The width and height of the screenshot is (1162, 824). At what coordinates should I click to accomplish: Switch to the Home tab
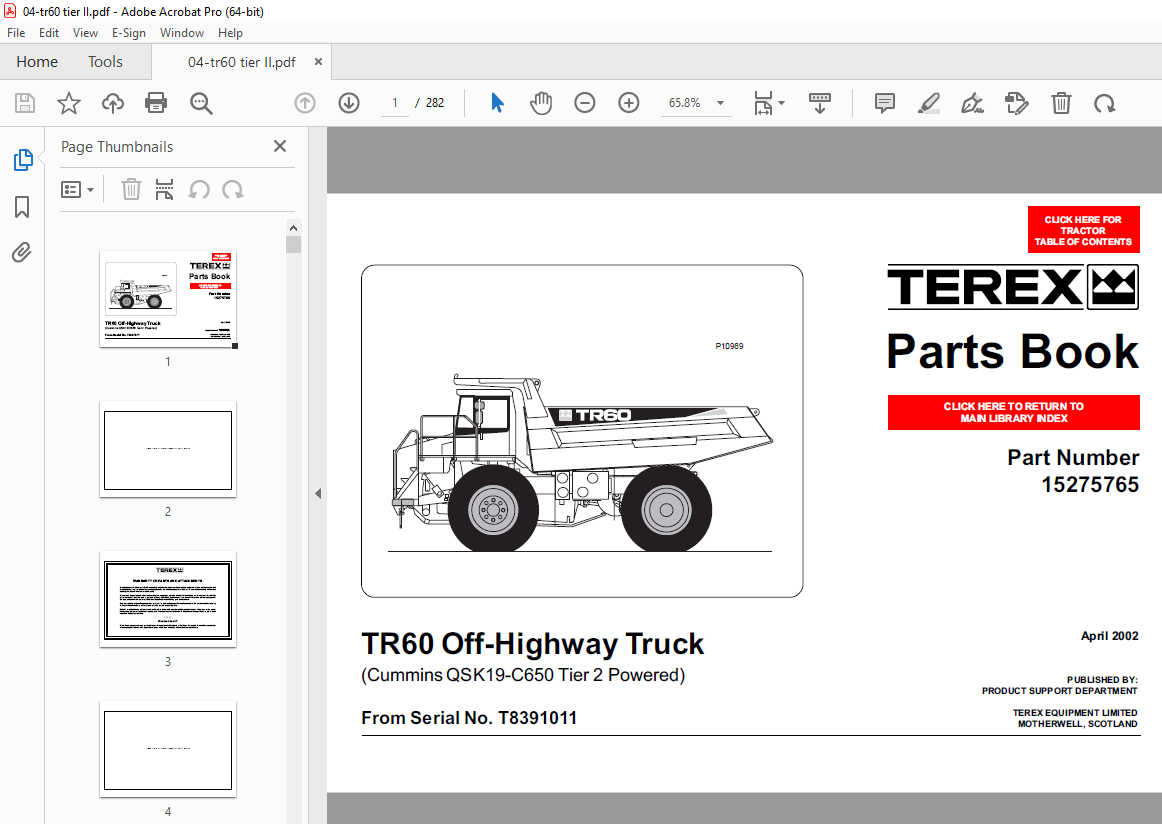[37, 62]
